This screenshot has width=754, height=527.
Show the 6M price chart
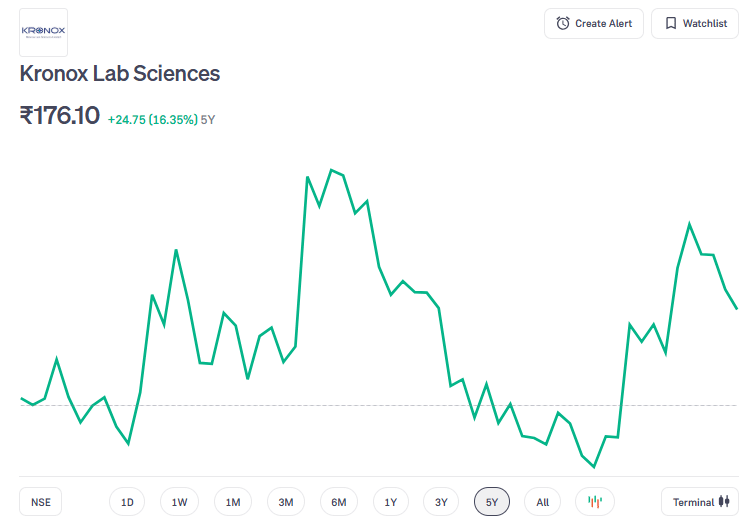point(339,502)
